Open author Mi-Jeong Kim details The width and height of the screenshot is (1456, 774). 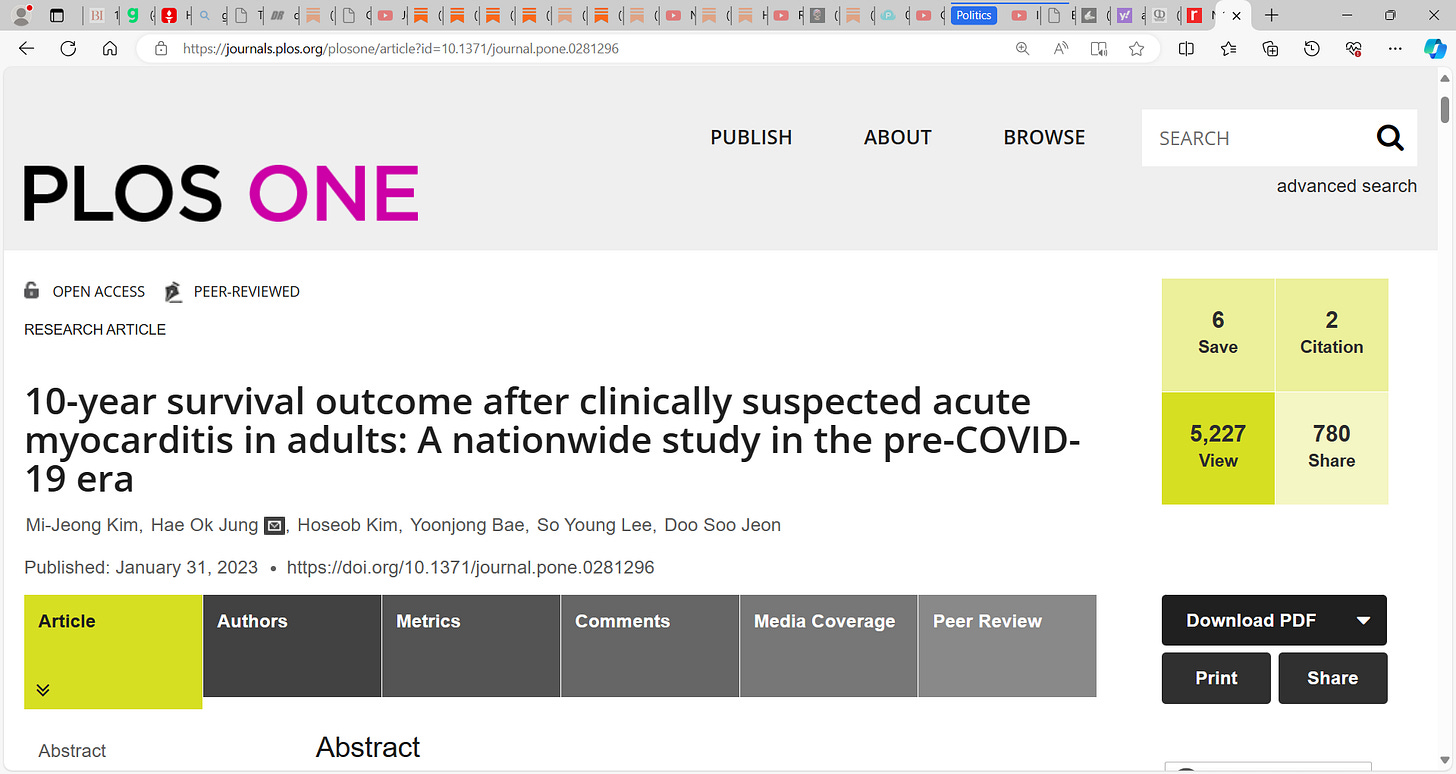point(82,525)
